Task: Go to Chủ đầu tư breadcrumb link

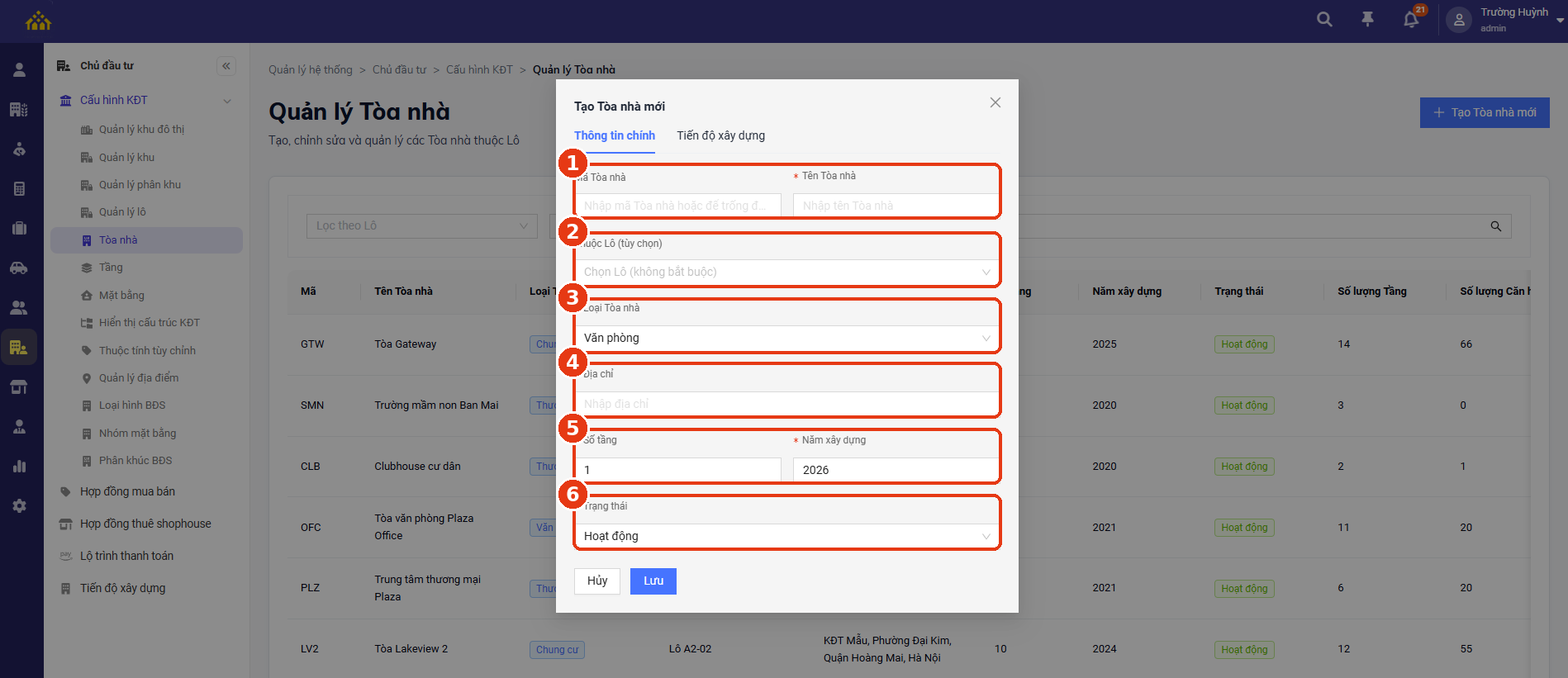Action: 399,70
